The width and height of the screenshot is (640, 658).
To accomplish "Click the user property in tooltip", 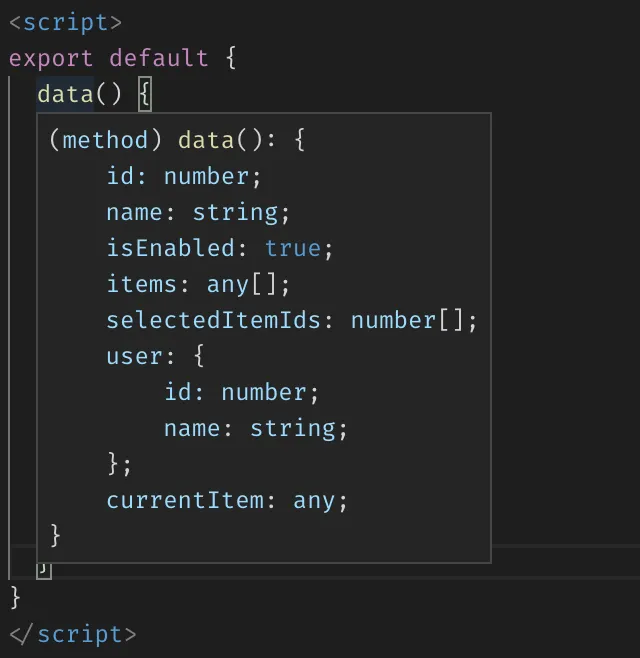I will [x=134, y=356].
